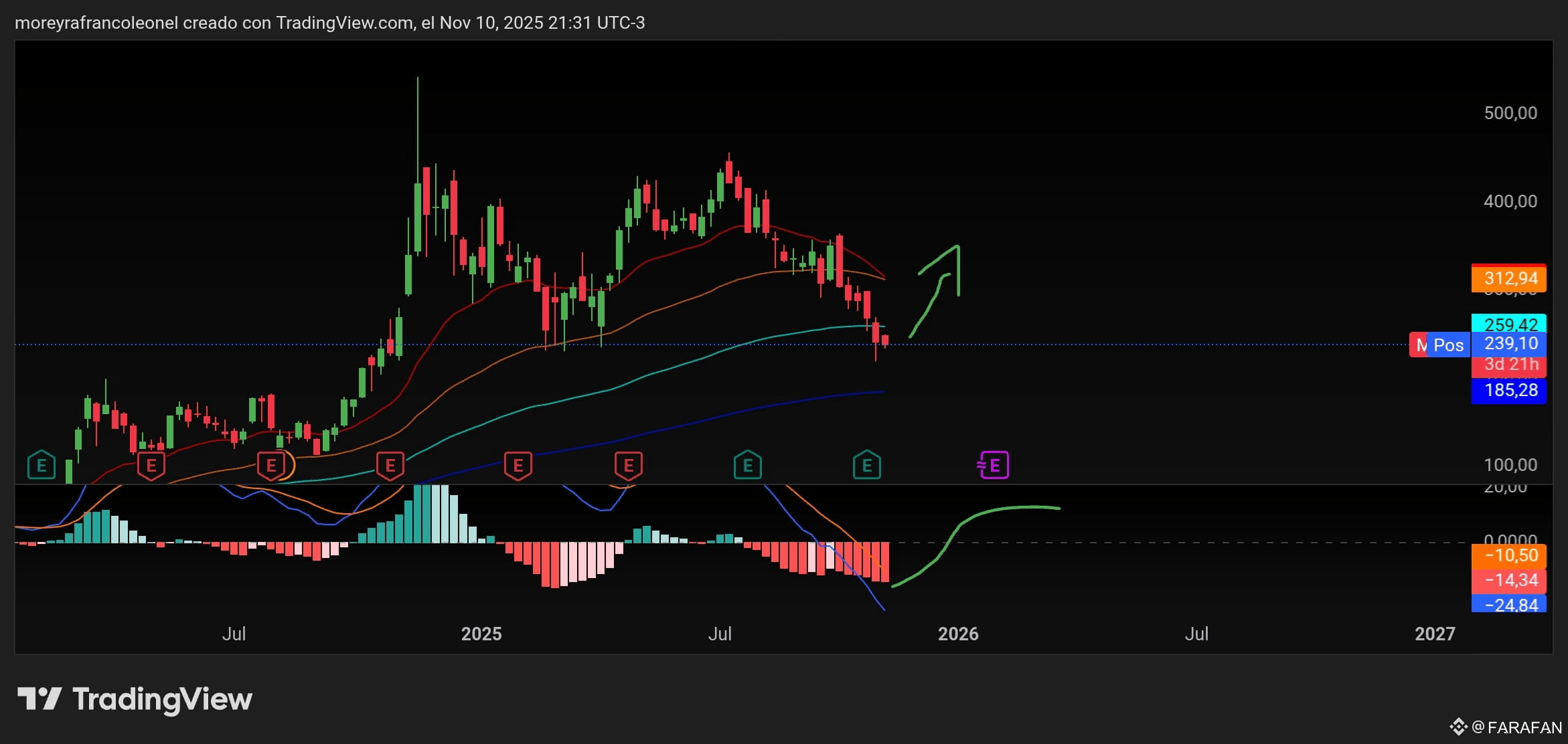
Task: Click the red M label beside Pos
Action: pos(1419,345)
